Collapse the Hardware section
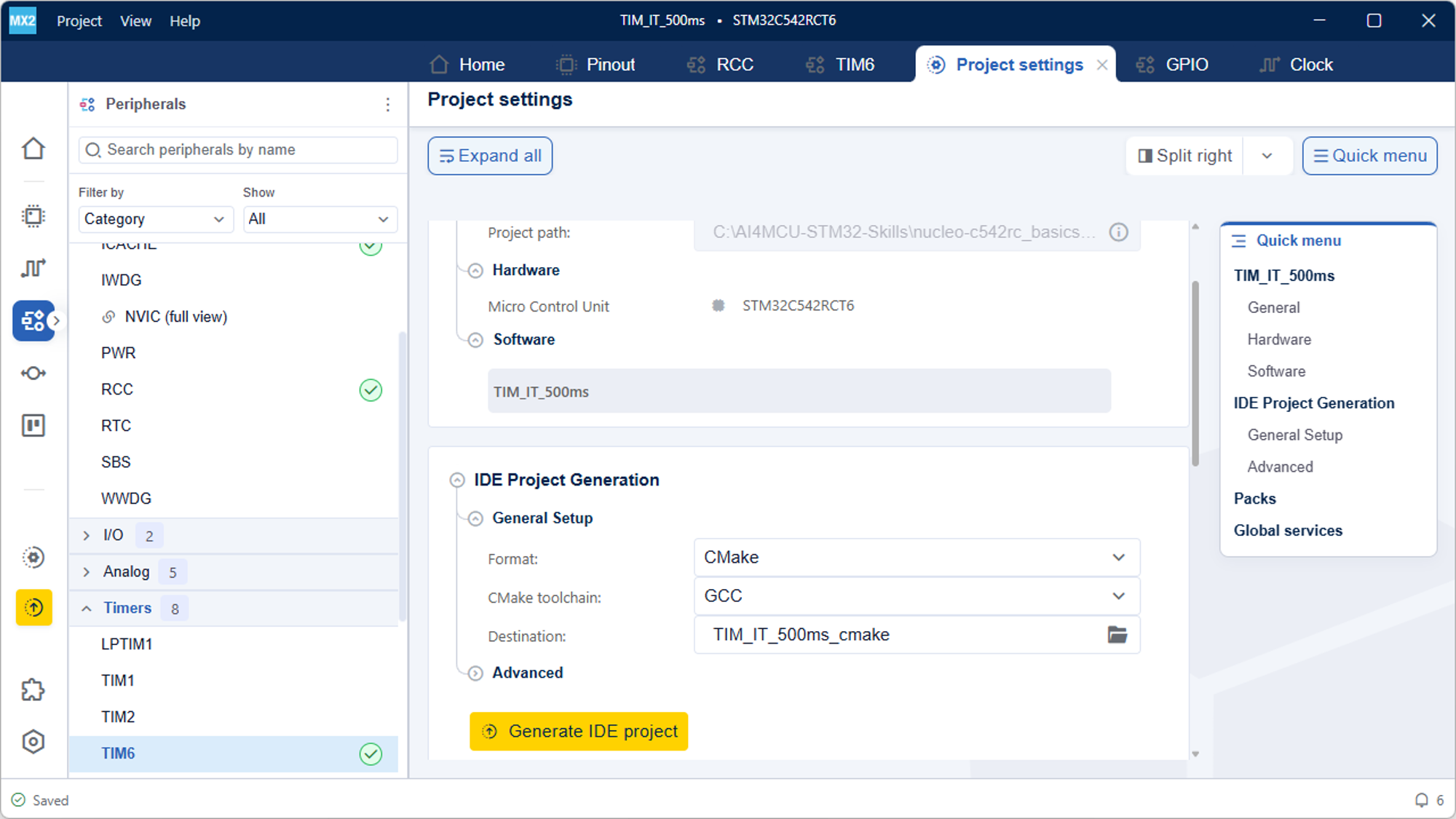 point(475,271)
